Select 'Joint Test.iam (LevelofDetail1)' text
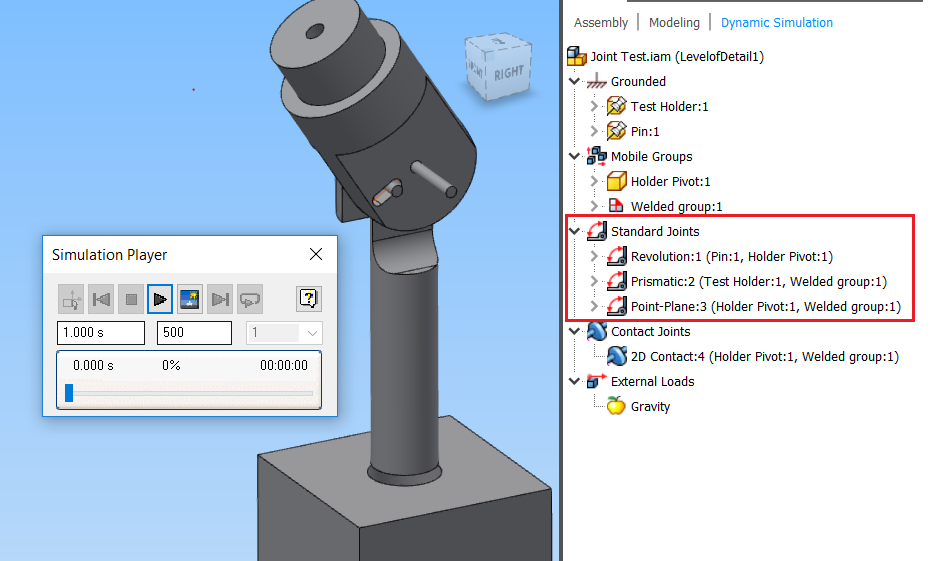Viewport: 934px width, 561px height. pyautogui.click(x=677, y=57)
